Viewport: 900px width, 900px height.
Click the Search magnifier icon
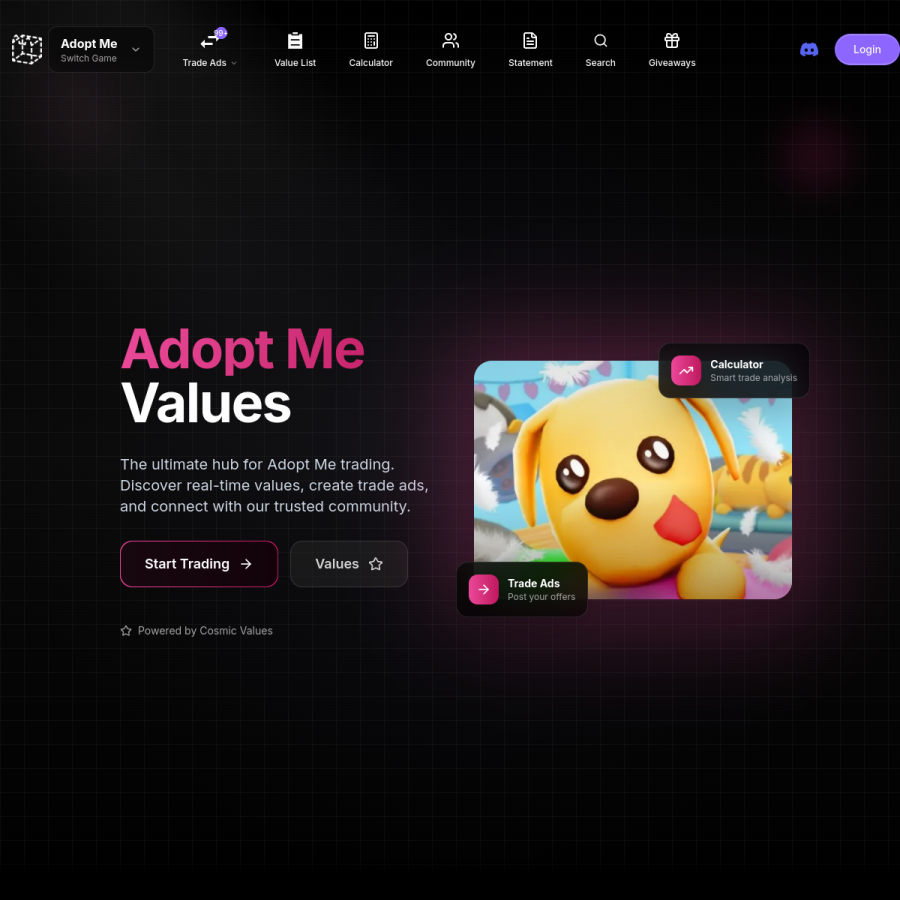pos(600,41)
